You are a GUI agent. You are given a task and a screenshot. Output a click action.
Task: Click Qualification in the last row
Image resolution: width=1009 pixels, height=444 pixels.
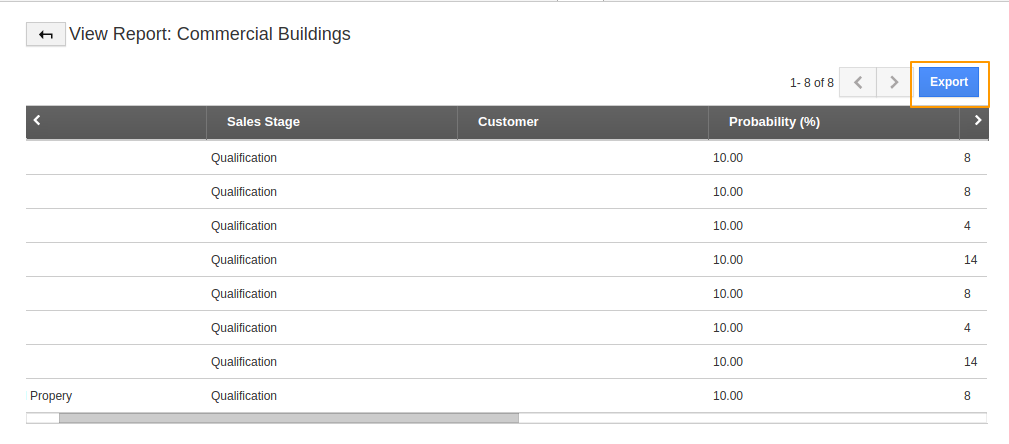coord(244,396)
